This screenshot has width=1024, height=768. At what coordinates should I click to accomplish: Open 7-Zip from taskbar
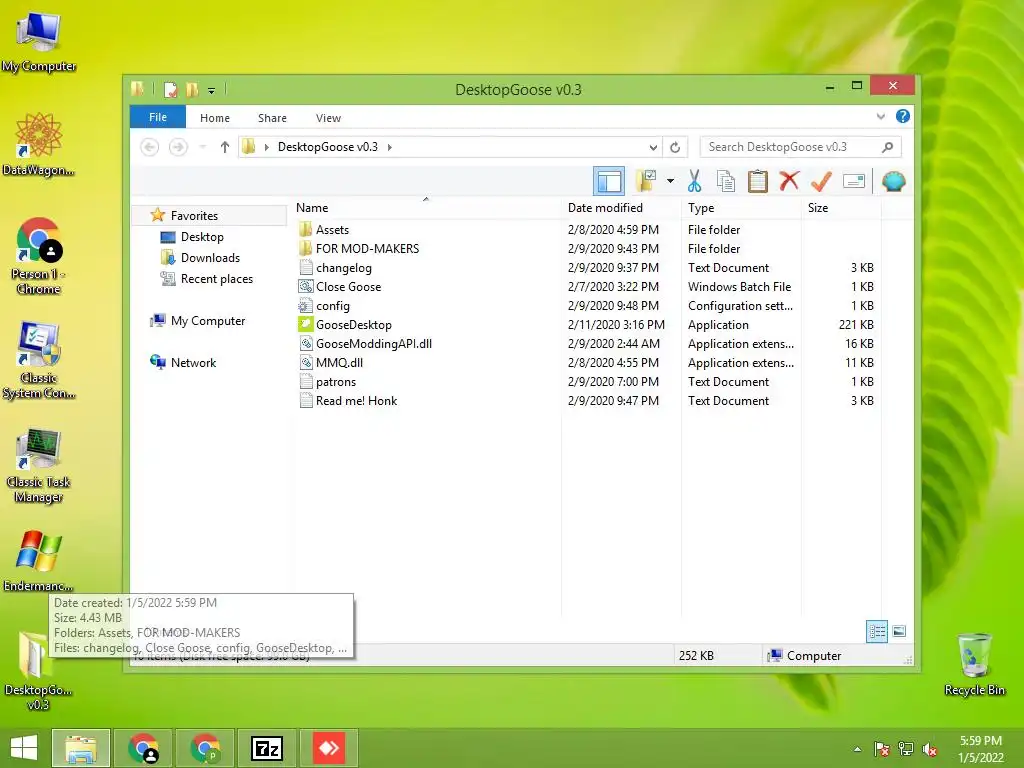pyautogui.click(x=266, y=748)
